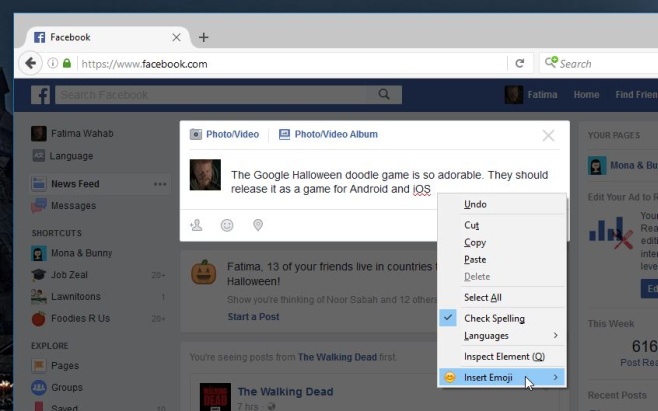Expand the Insert Emoji submenu arrow
Screen dimensions: 658x411
click(x=555, y=377)
